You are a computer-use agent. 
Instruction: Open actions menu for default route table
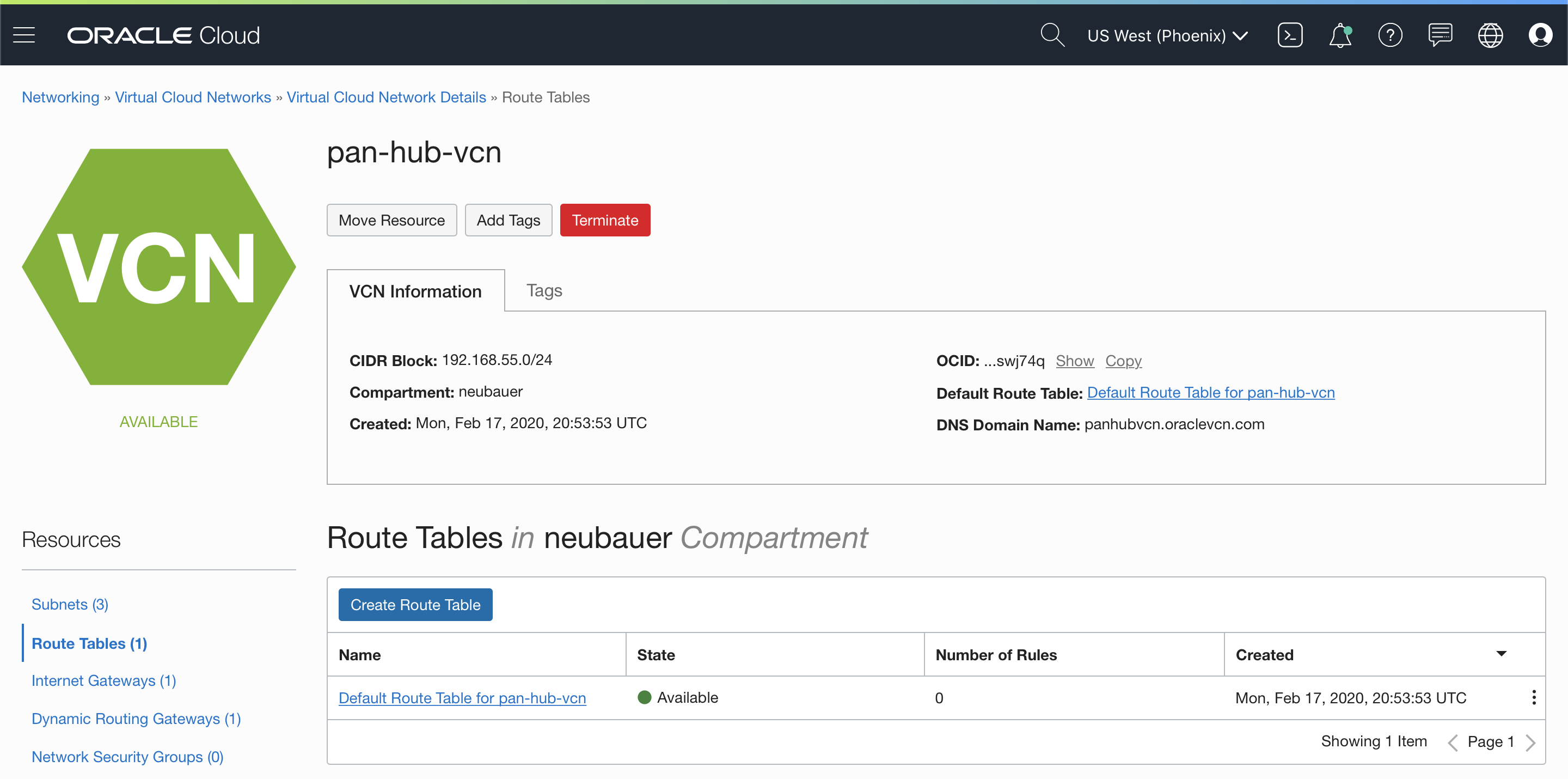[1533, 697]
